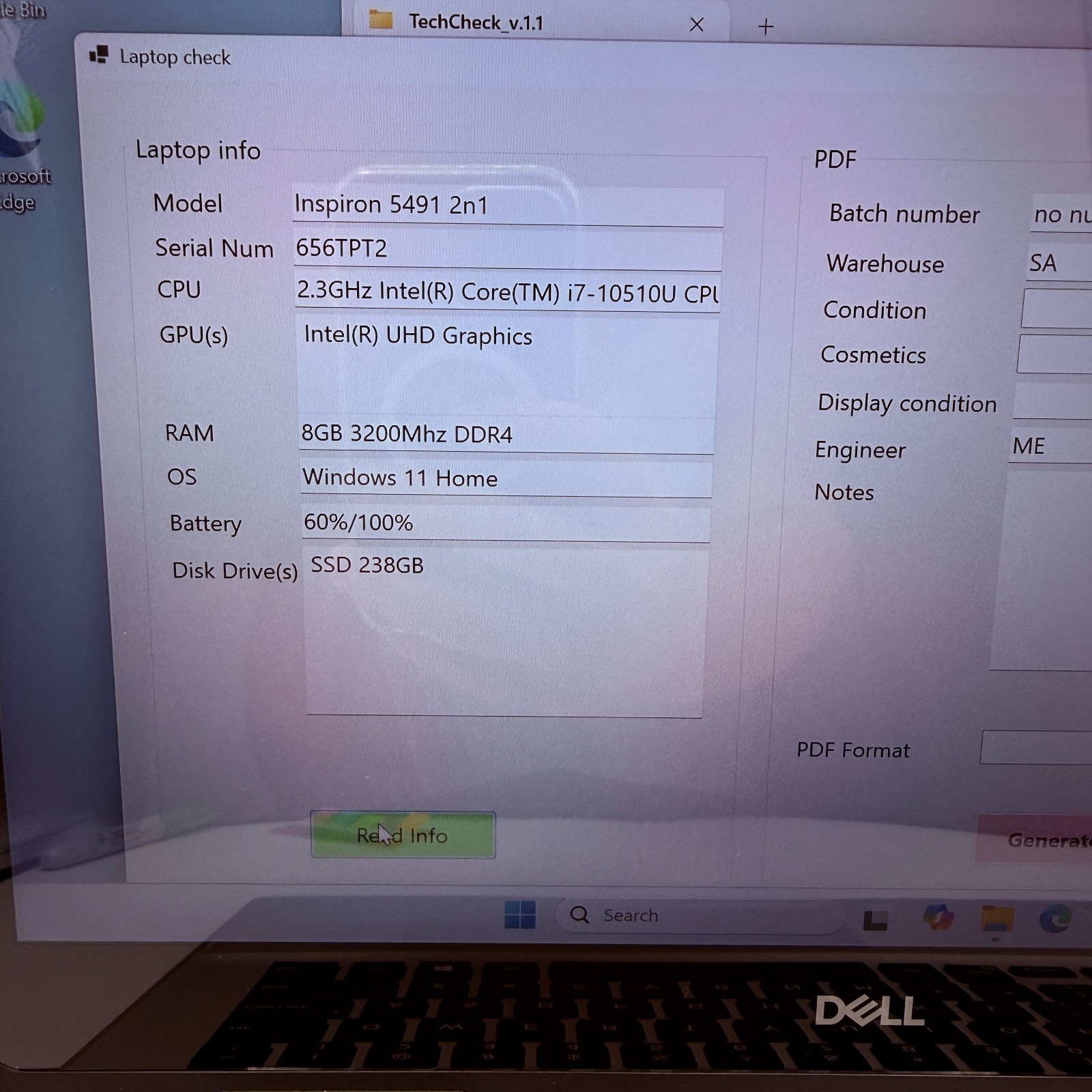Click the Battery label
The height and width of the screenshot is (1092, 1092).
pyautogui.click(x=205, y=523)
